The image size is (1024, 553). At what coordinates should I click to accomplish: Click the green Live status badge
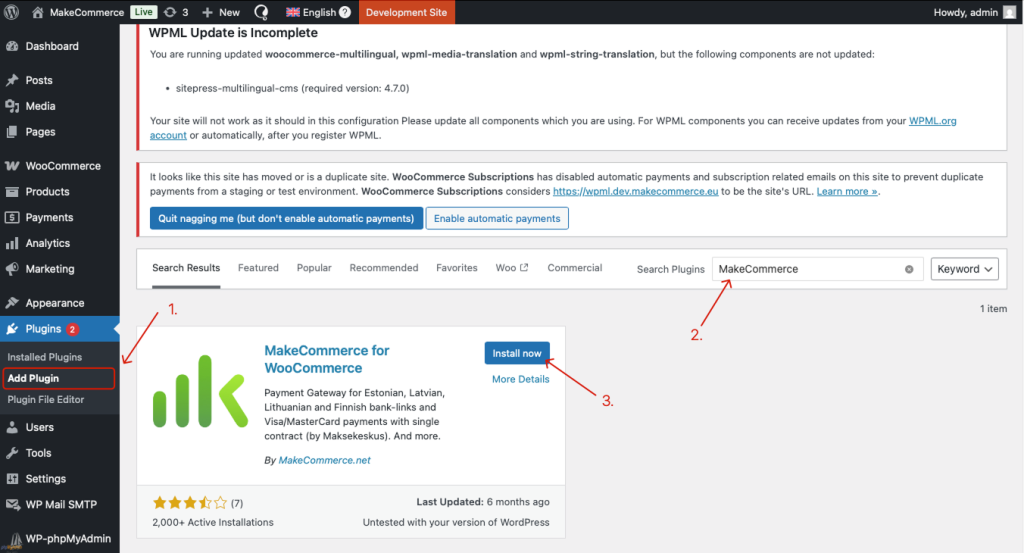click(x=143, y=12)
